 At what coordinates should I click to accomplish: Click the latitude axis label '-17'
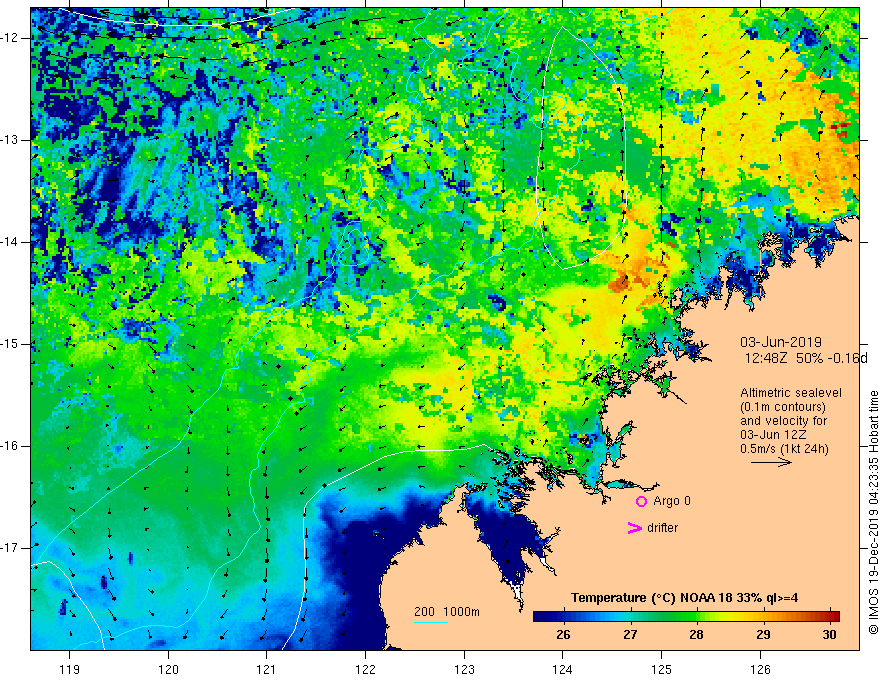pyautogui.click(x=11, y=548)
